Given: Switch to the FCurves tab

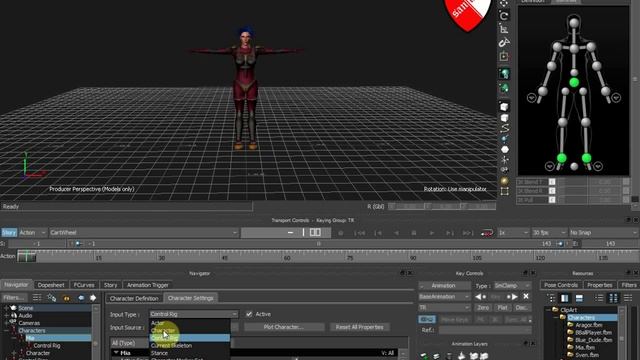Looking at the screenshot, I should pyautogui.click(x=84, y=285).
